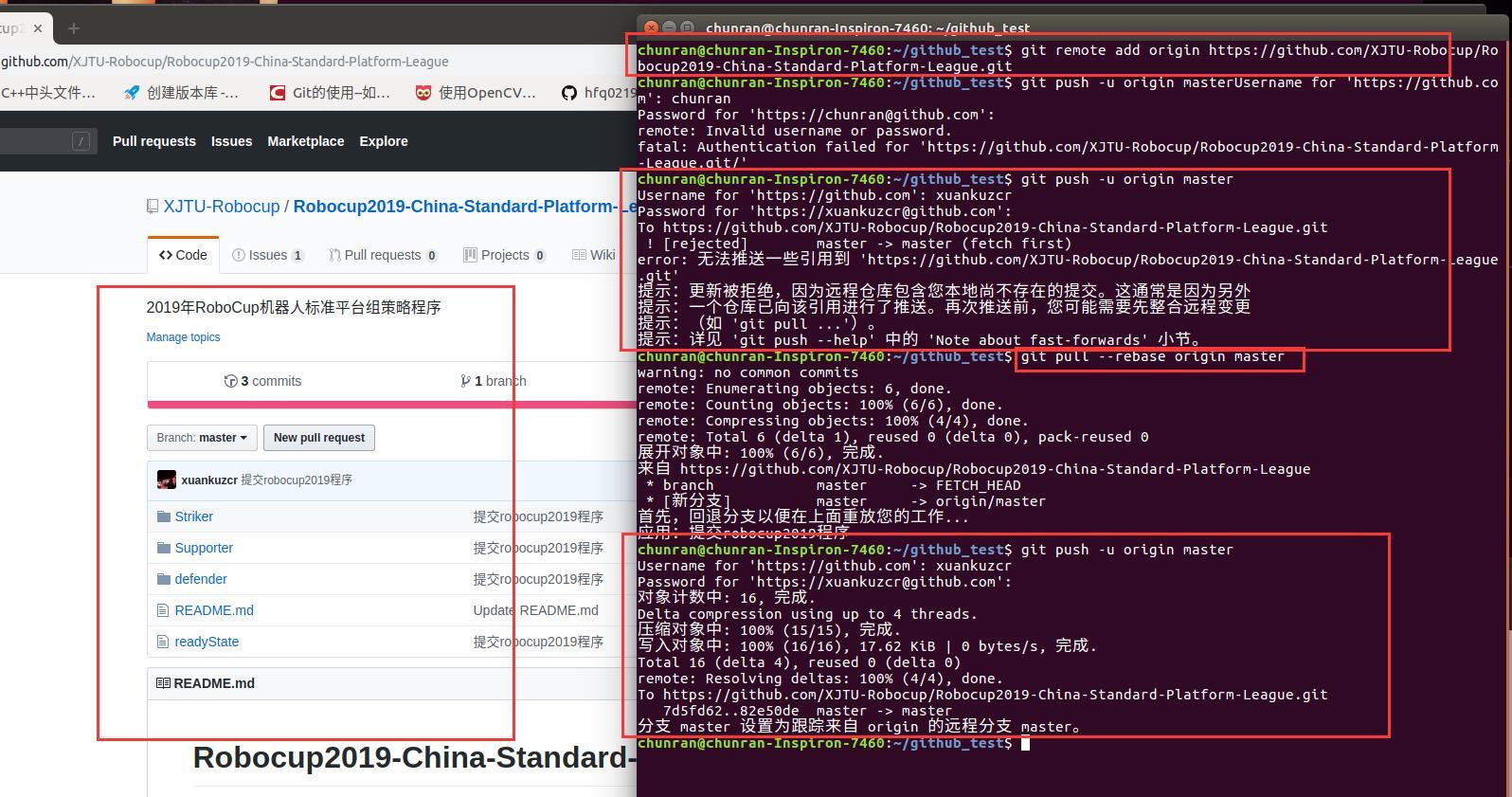Click the Robocup2019-China-Standard README heading

(x=415, y=757)
